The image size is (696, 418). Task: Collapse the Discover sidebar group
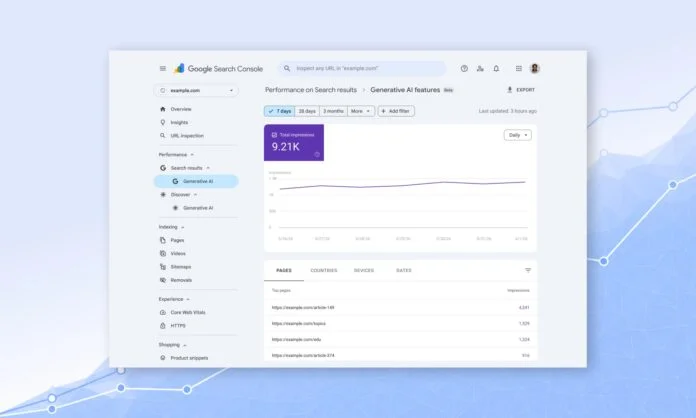tap(195, 194)
